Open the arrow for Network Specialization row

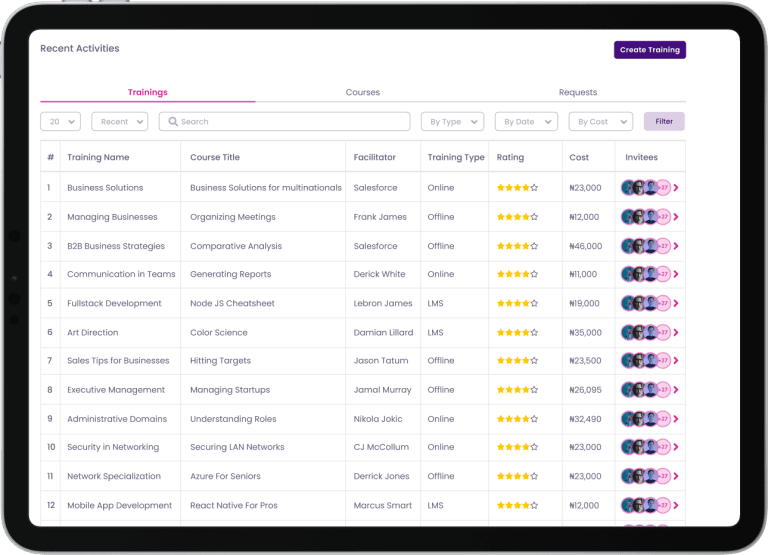[x=676, y=477]
